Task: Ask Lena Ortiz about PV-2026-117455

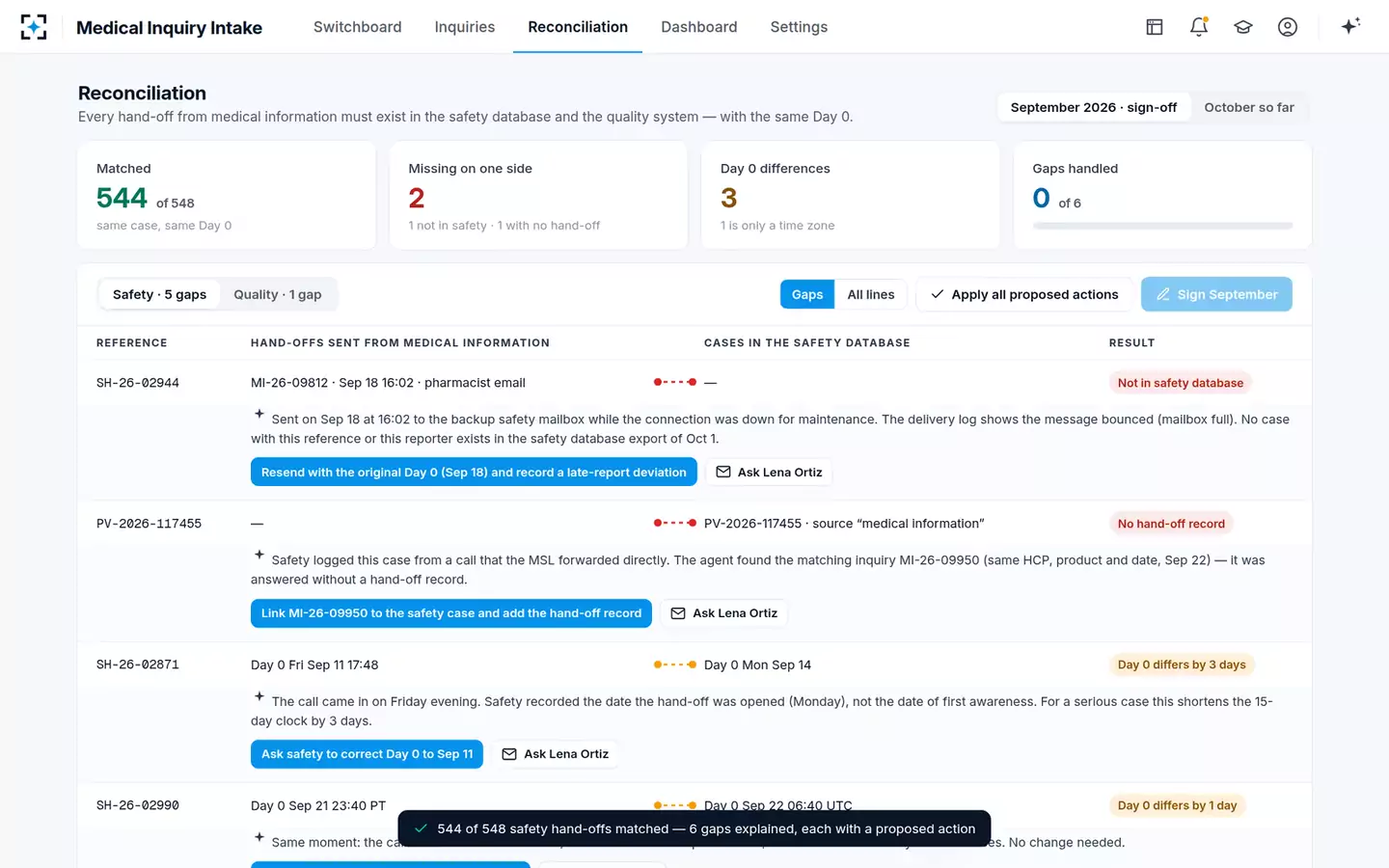Action: pos(723,612)
